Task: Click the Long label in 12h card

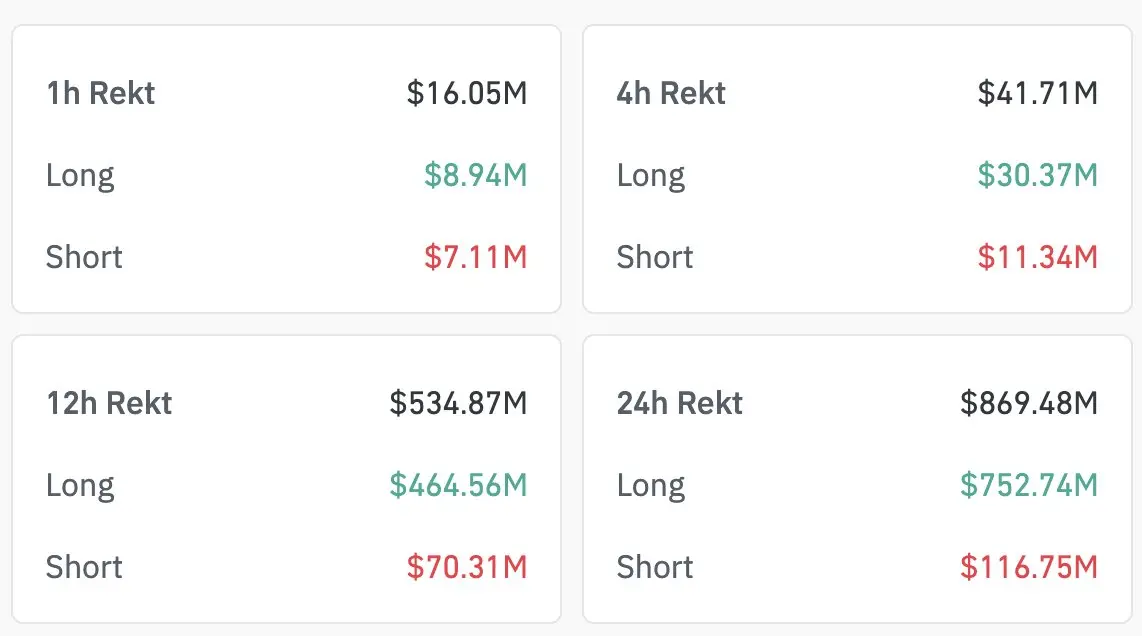Action: point(80,487)
